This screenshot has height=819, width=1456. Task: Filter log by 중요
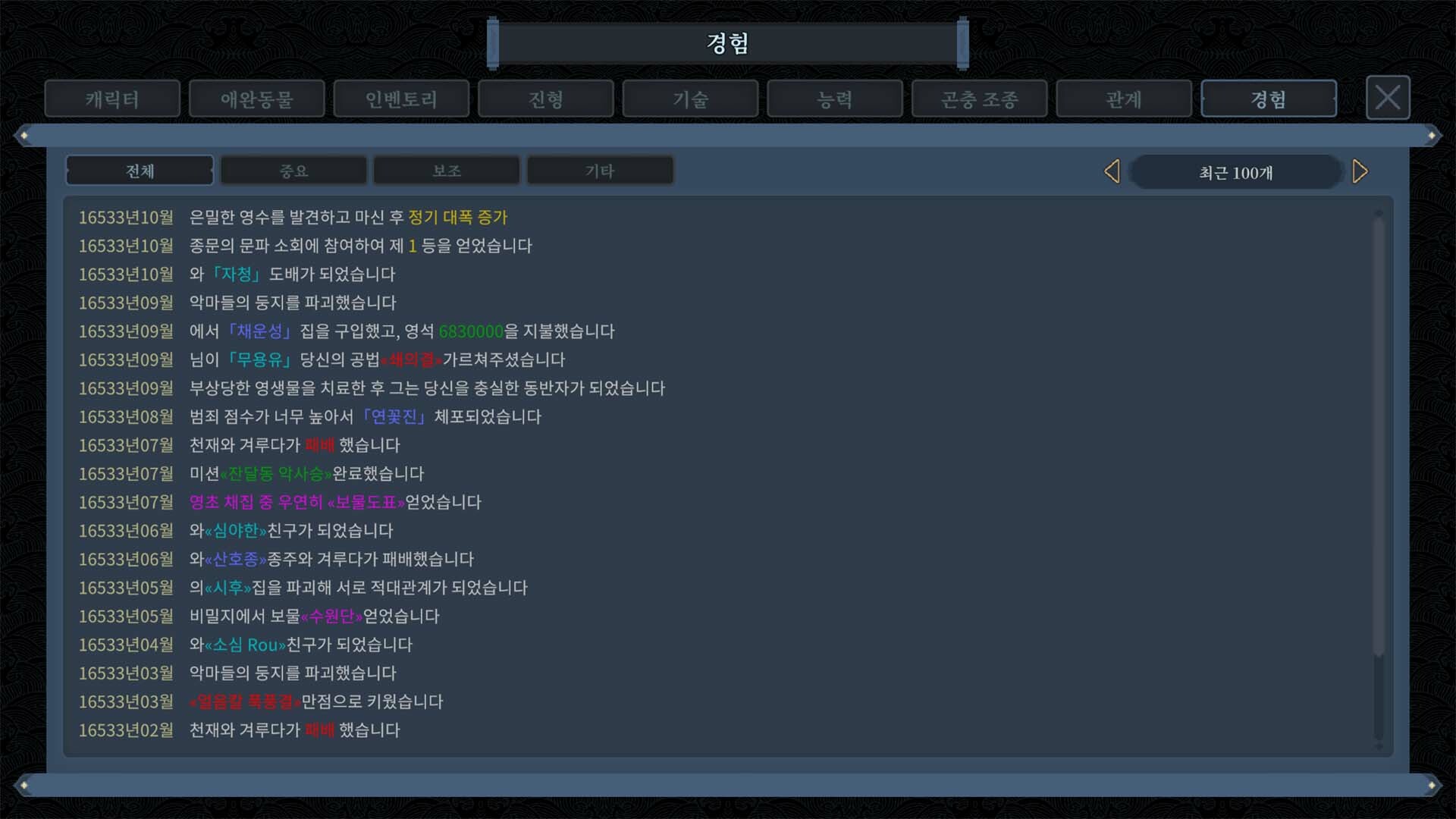coord(293,171)
